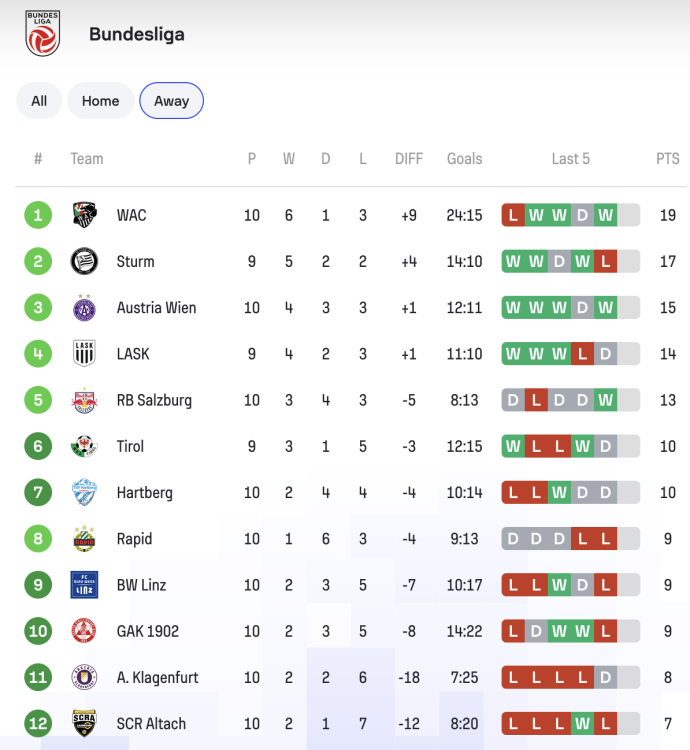The width and height of the screenshot is (690, 750).
Task: Click the LASK club crest
Action: (x=84, y=354)
